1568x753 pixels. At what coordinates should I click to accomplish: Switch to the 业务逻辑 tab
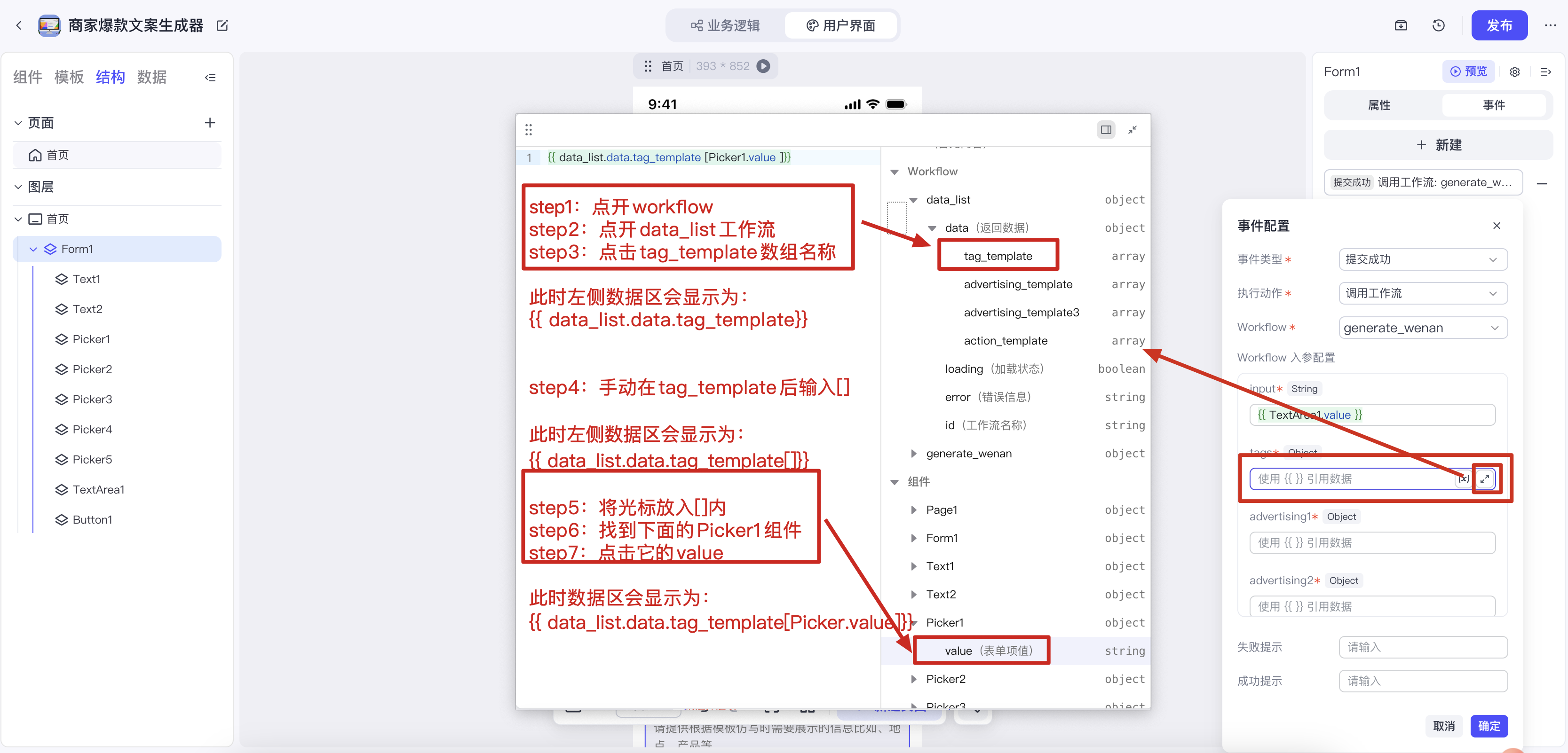[x=726, y=25]
